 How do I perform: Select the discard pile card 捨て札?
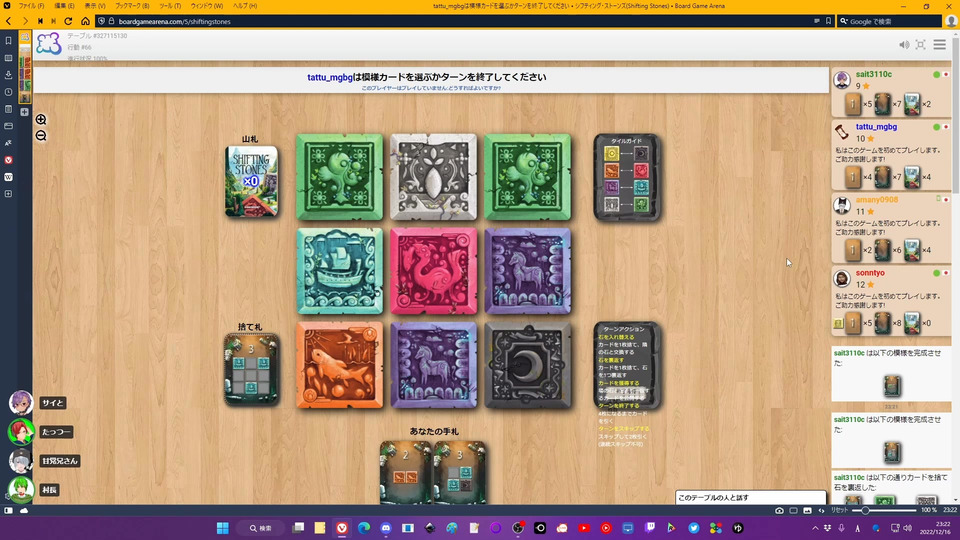251,369
